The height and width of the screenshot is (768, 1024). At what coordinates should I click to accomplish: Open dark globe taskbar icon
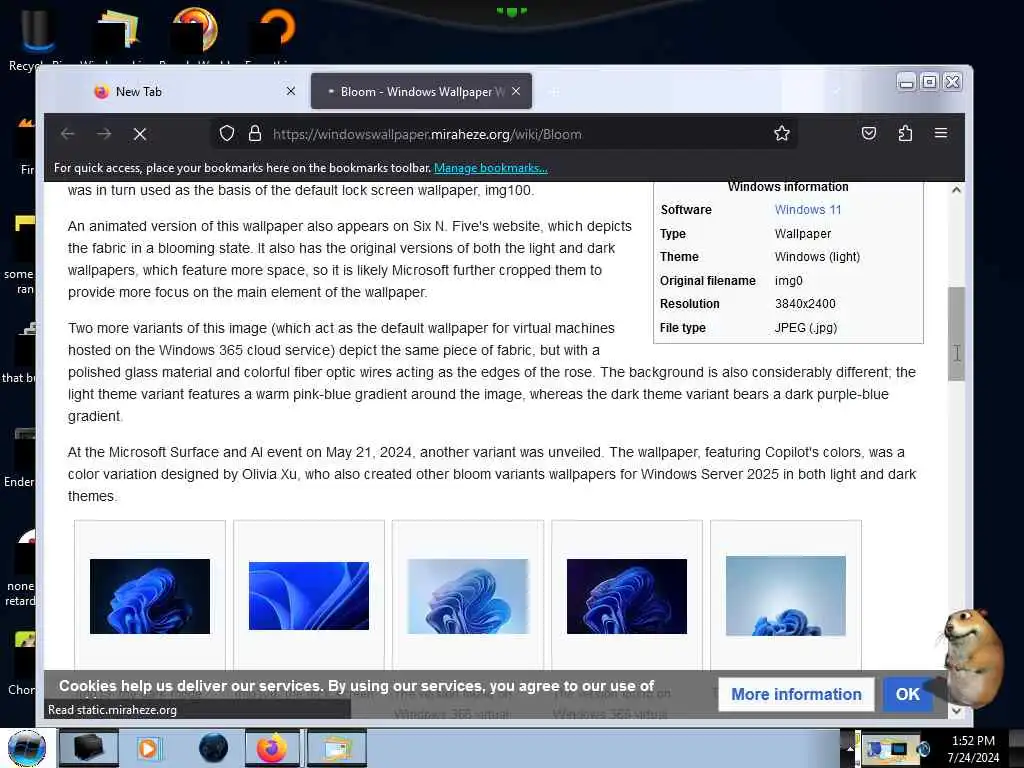214,748
